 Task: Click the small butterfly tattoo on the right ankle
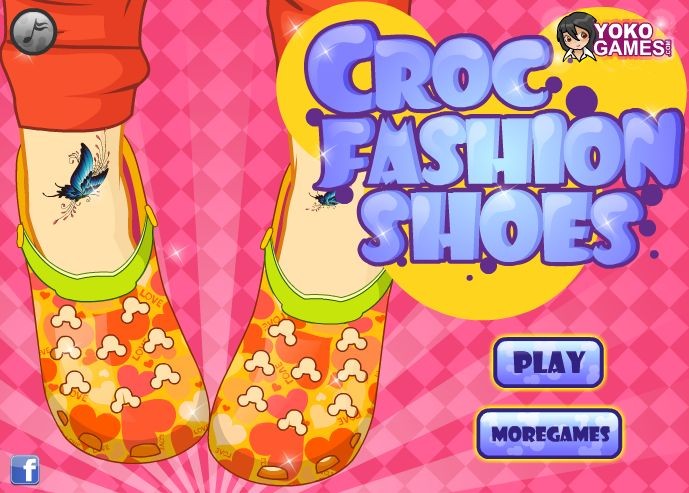324,199
